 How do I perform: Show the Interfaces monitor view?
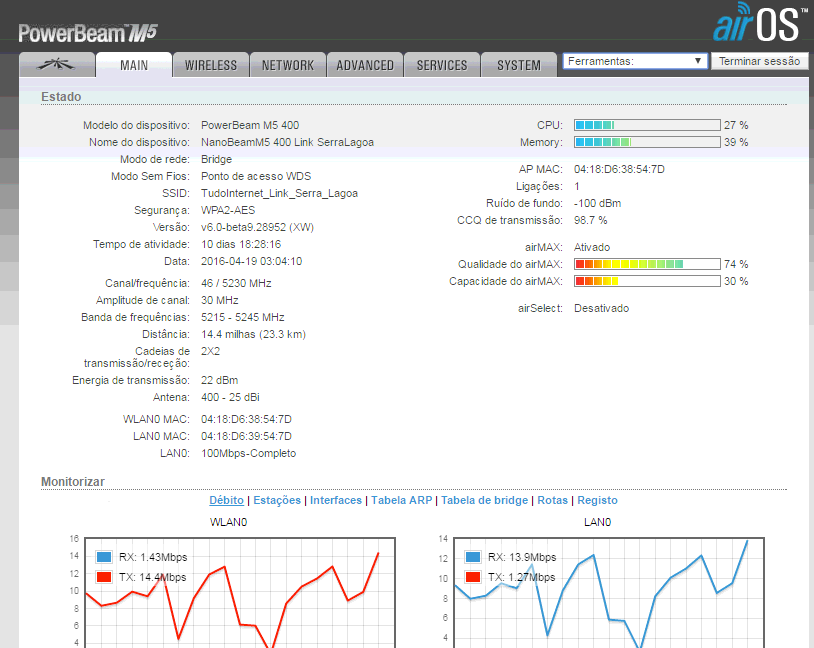(x=337, y=500)
